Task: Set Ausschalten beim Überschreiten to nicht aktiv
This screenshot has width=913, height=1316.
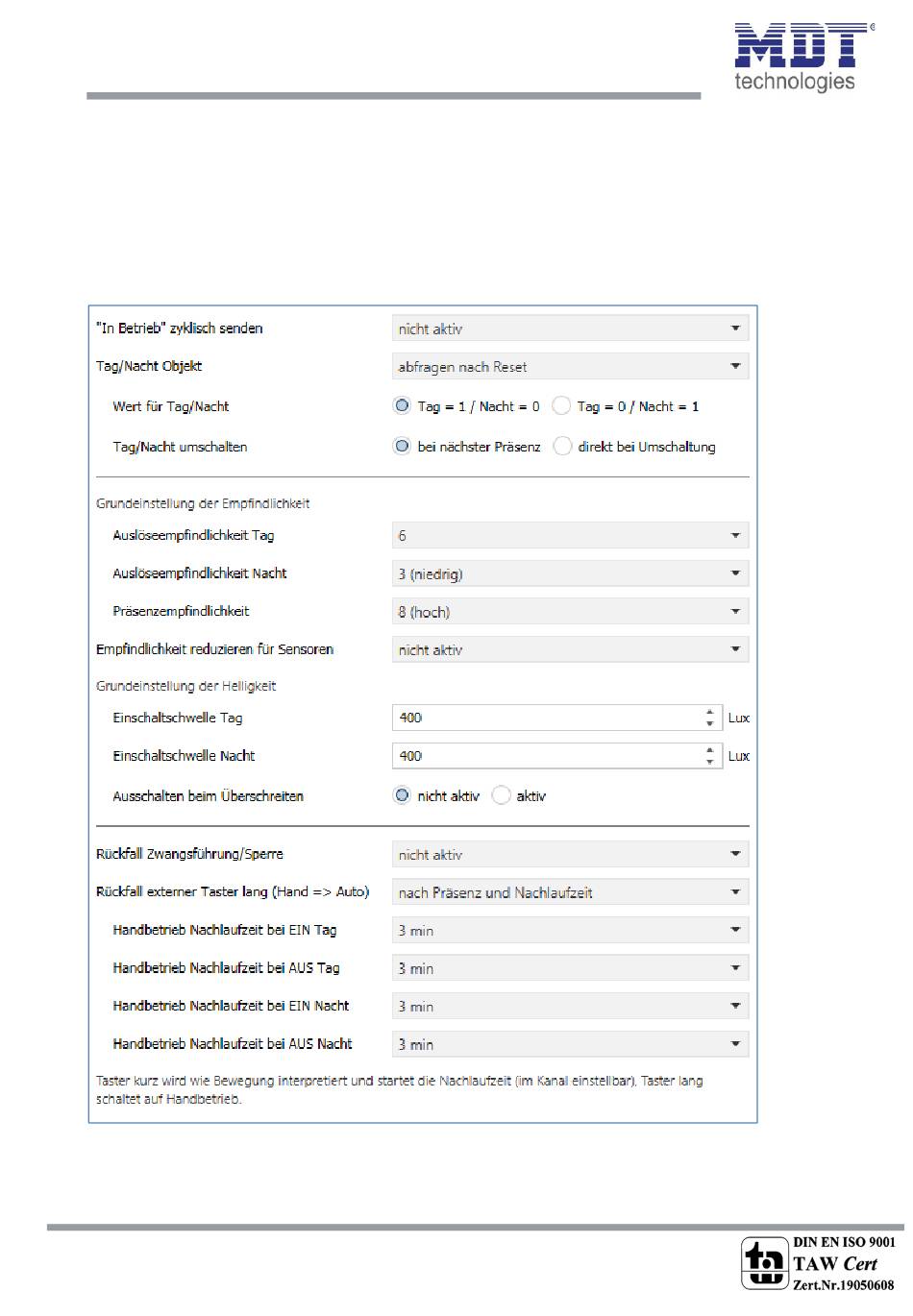Action: point(403,796)
